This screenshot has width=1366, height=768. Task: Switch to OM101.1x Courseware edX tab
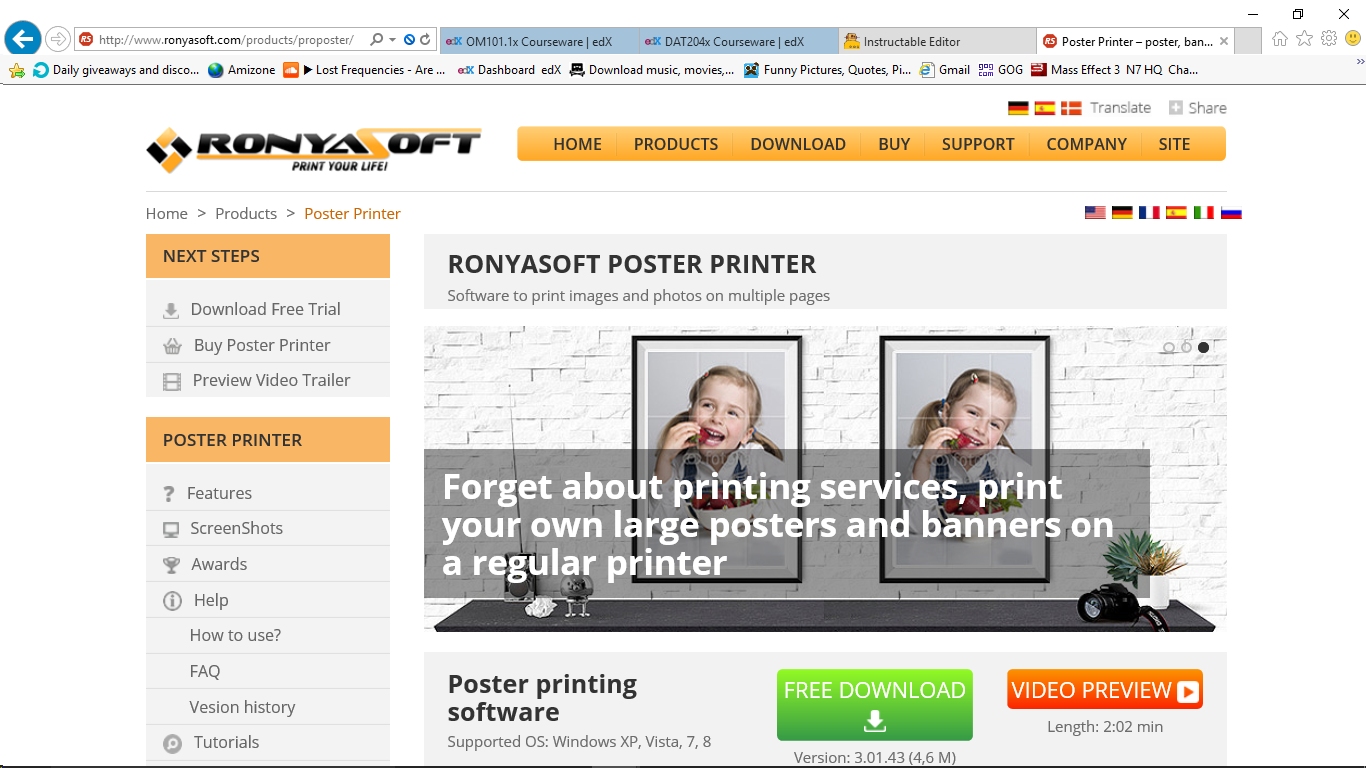(x=539, y=41)
